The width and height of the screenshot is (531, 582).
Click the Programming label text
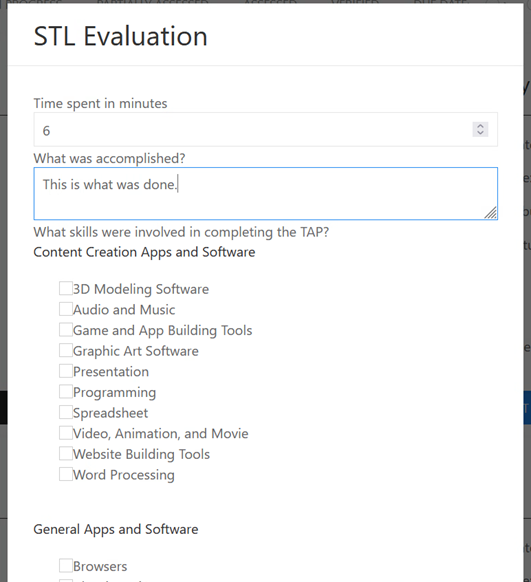(x=114, y=392)
